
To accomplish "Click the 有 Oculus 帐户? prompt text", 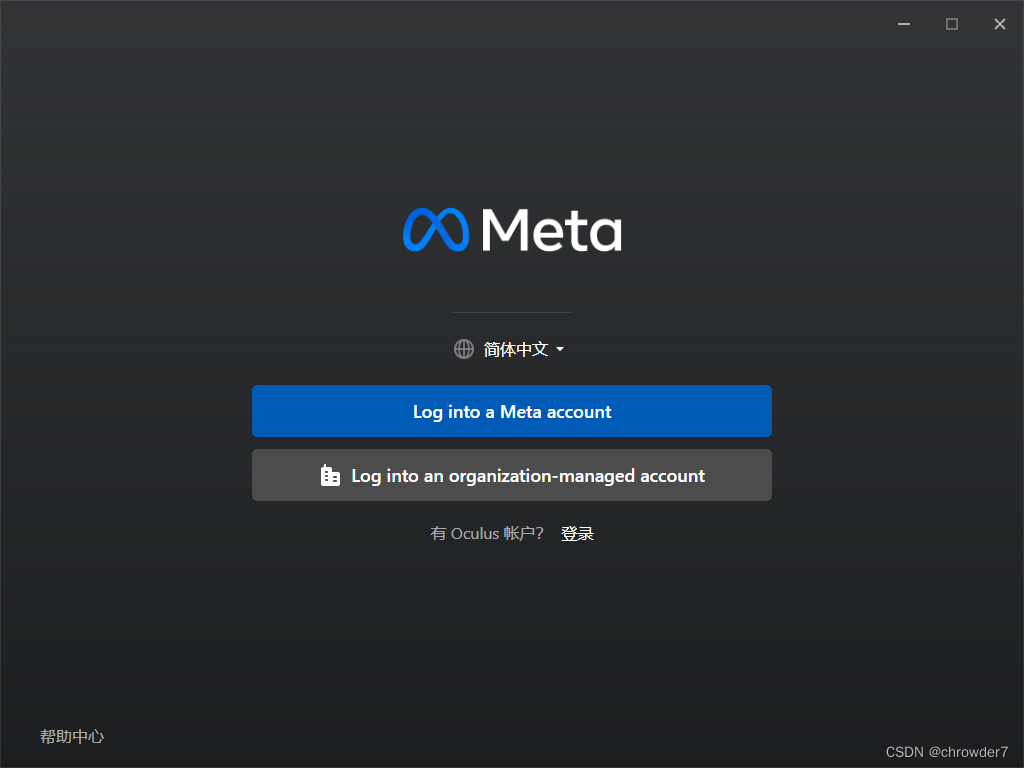I will pos(487,534).
